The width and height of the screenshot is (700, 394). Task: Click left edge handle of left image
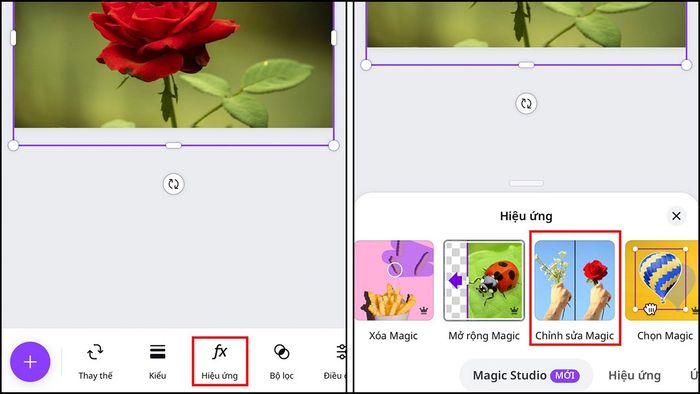click(13, 38)
